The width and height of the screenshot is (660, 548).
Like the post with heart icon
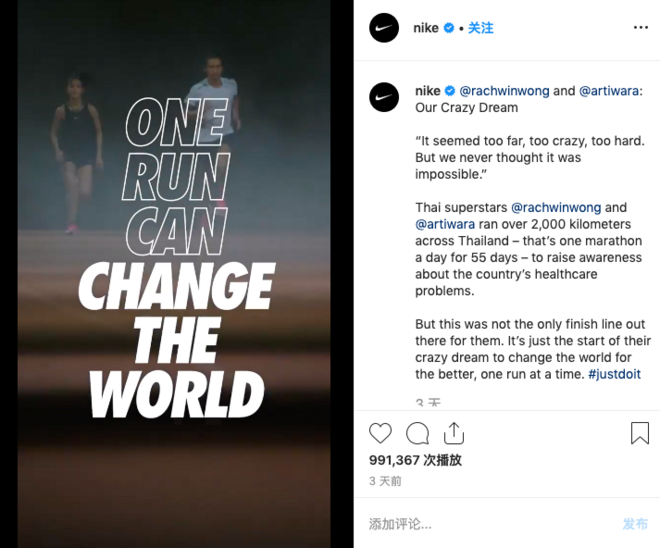pos(380,433)
